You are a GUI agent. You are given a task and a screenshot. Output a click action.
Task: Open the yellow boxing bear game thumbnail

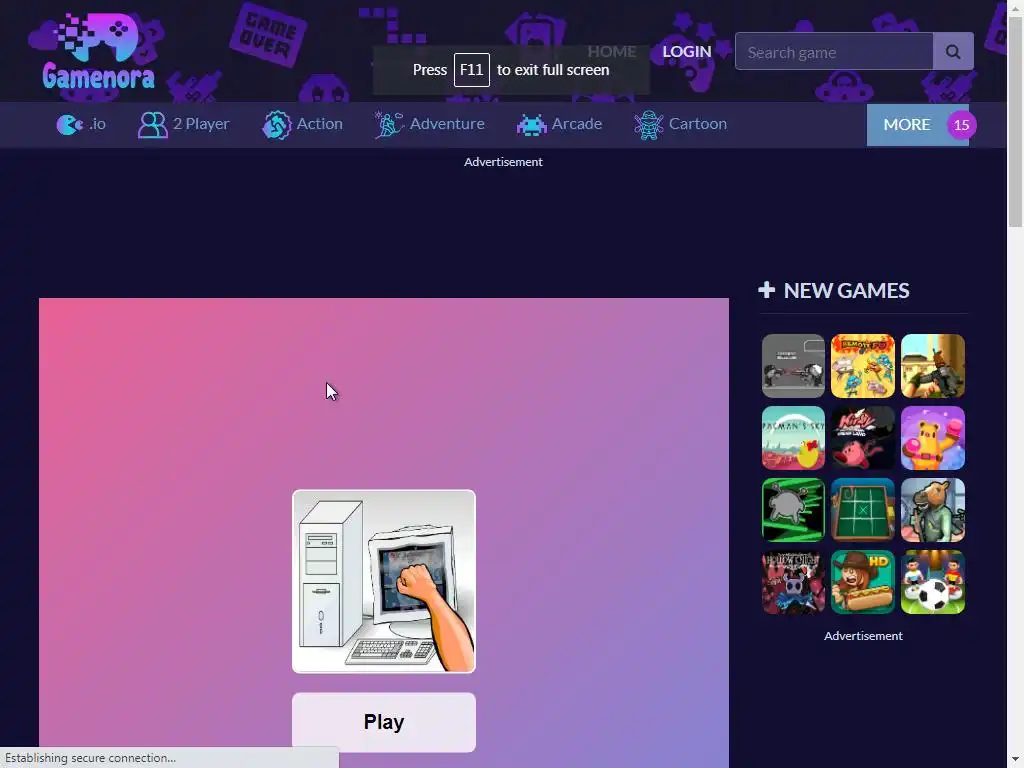click(x=933, y=438)
